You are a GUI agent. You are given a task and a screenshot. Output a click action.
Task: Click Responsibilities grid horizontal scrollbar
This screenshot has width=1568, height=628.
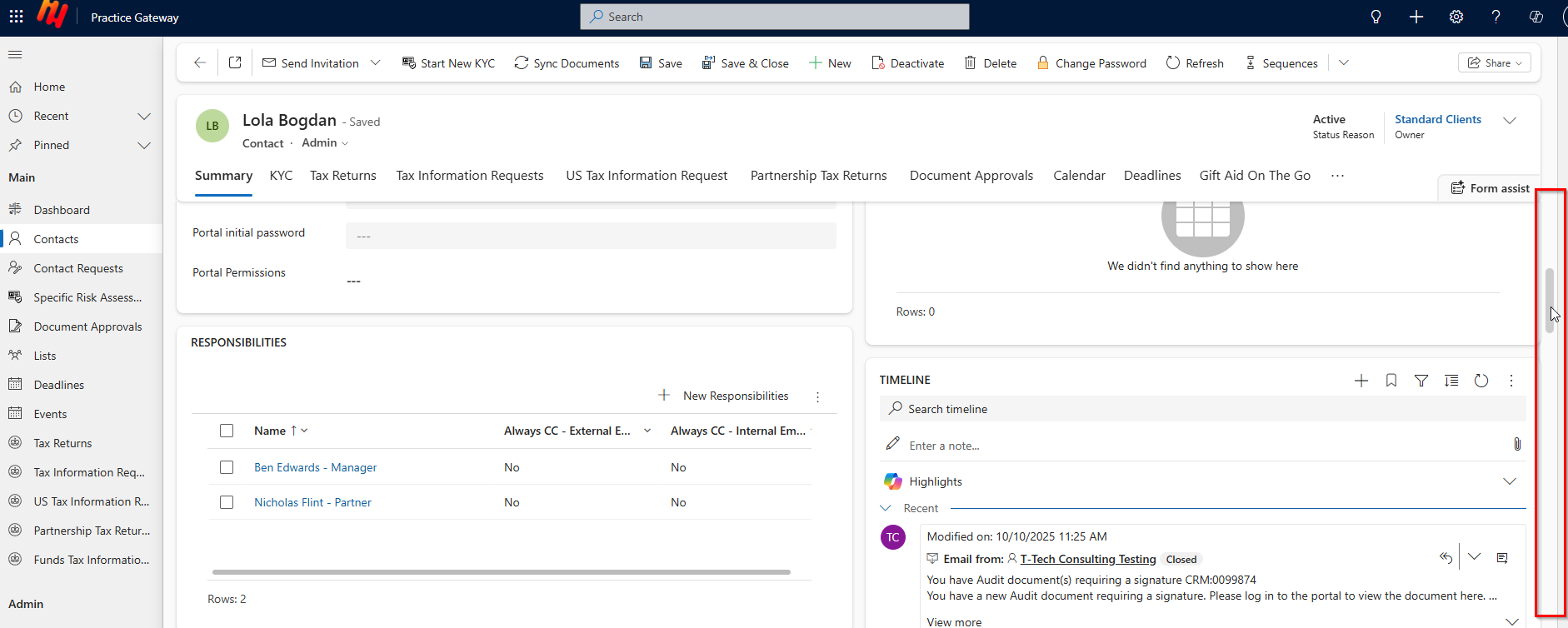[x=502, y=572]
